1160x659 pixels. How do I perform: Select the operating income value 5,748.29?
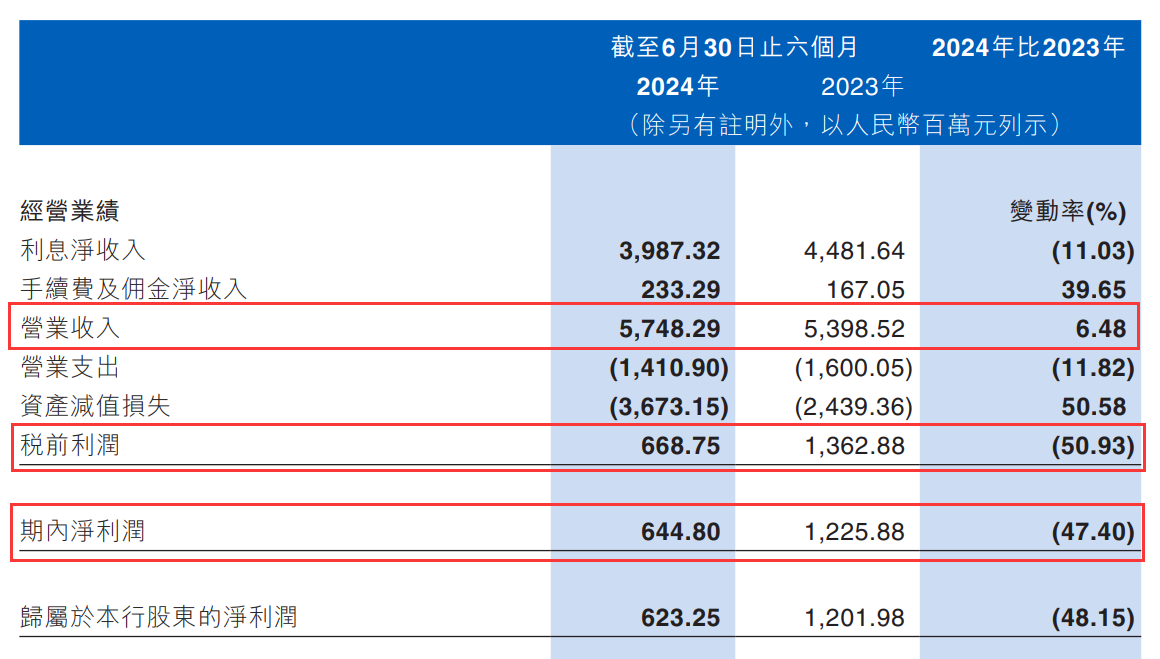(x=669, y=329)
